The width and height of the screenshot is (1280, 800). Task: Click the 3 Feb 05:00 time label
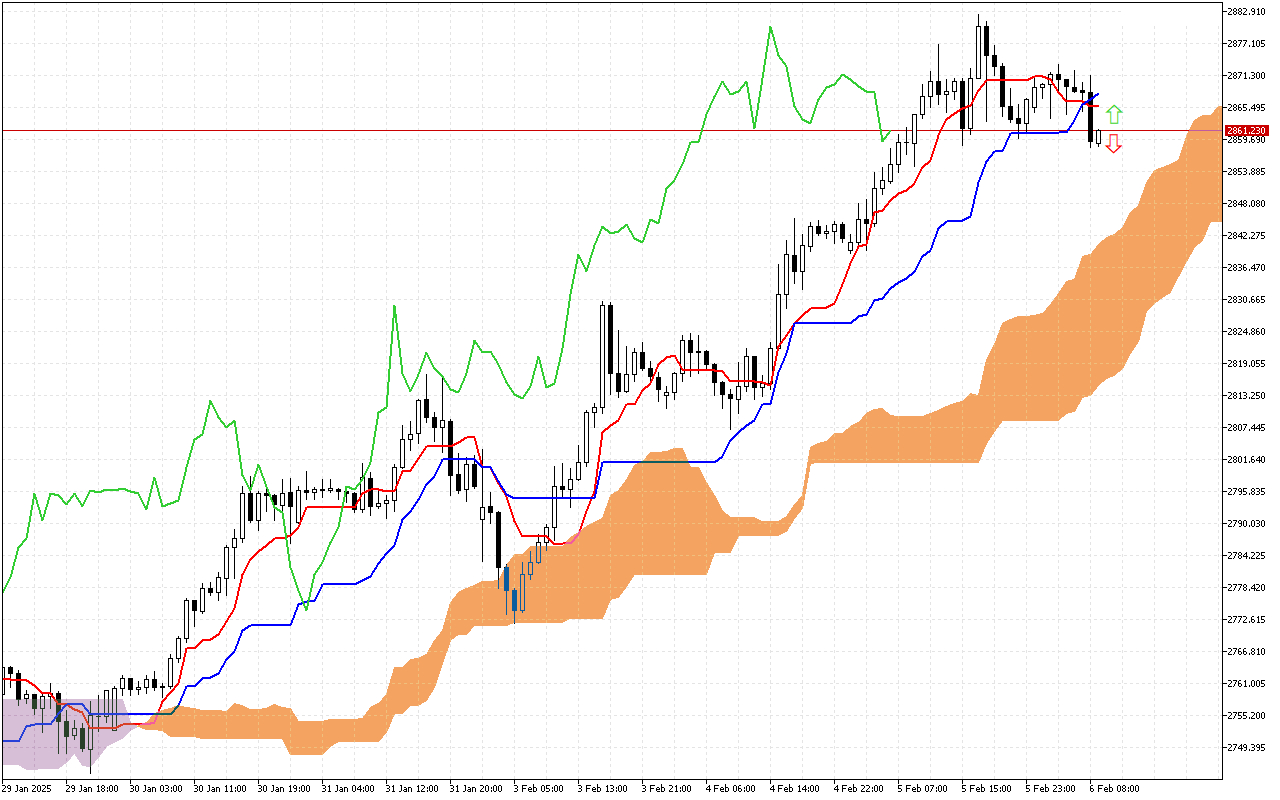(x=537, y=788)
